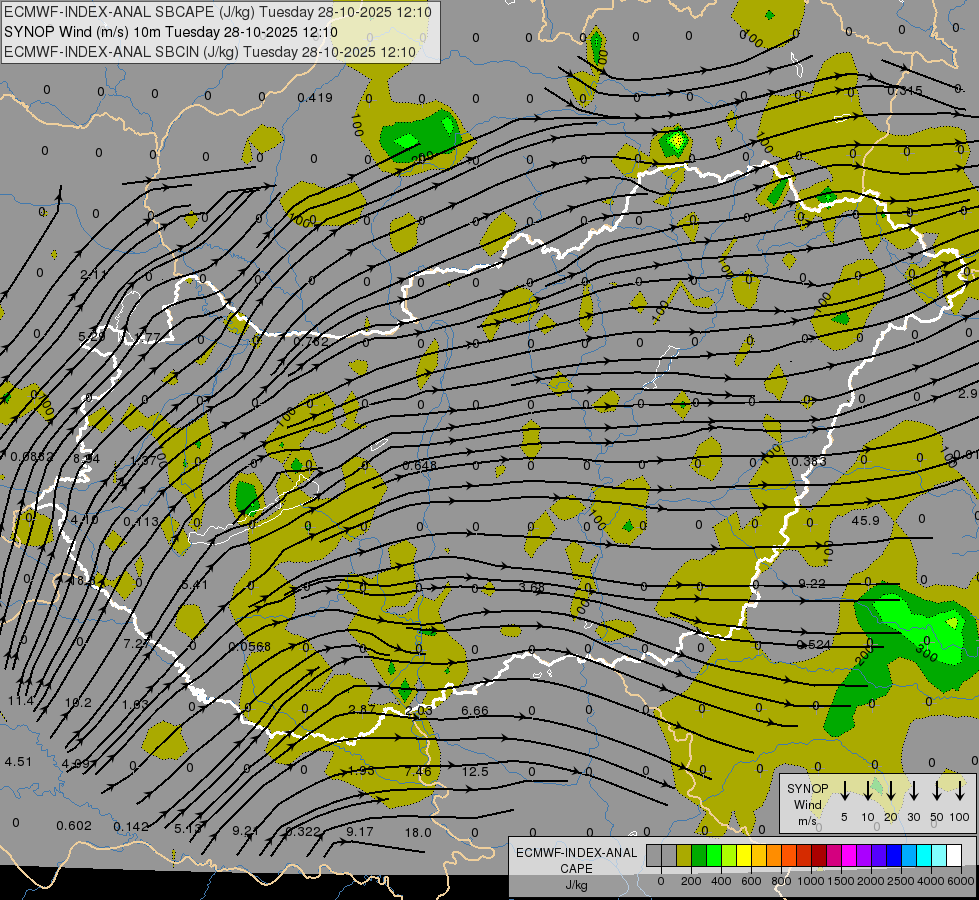Click the SYNOP wind arrow above 100
The height and width of the screenshot is (900, 979).
tap(960, 790)
